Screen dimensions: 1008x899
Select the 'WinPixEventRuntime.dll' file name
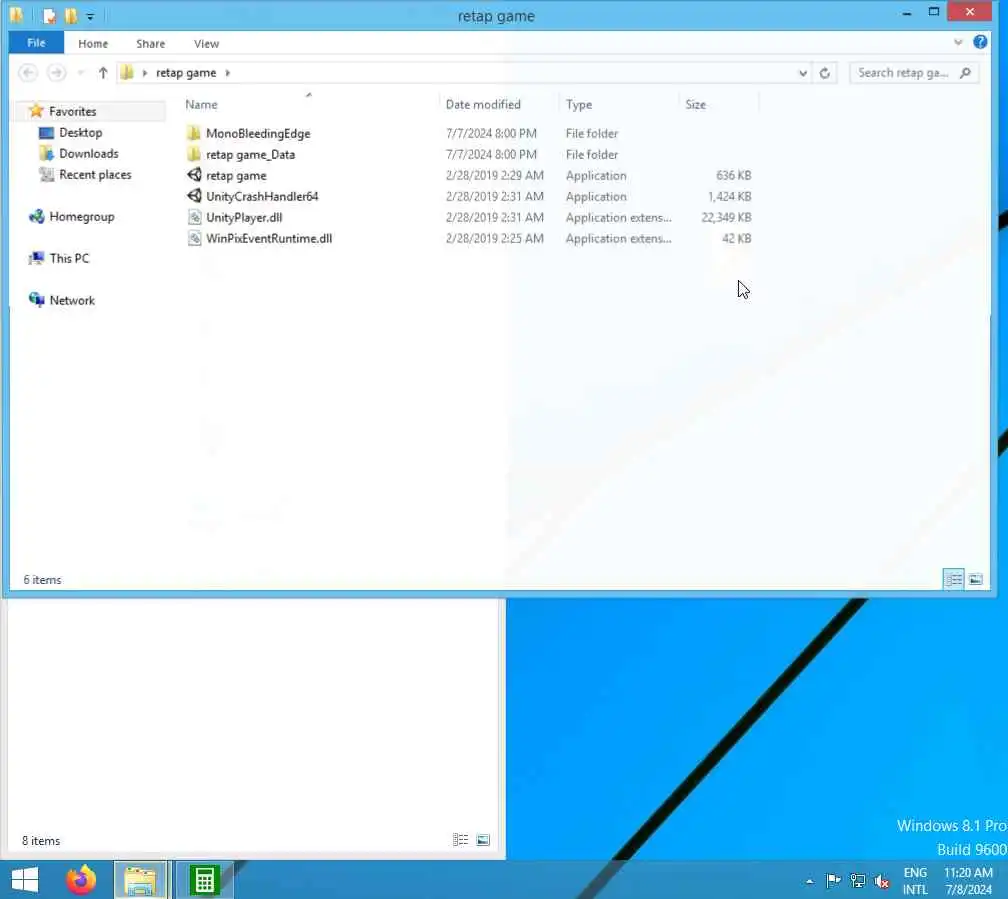click(x=269, y=238)
